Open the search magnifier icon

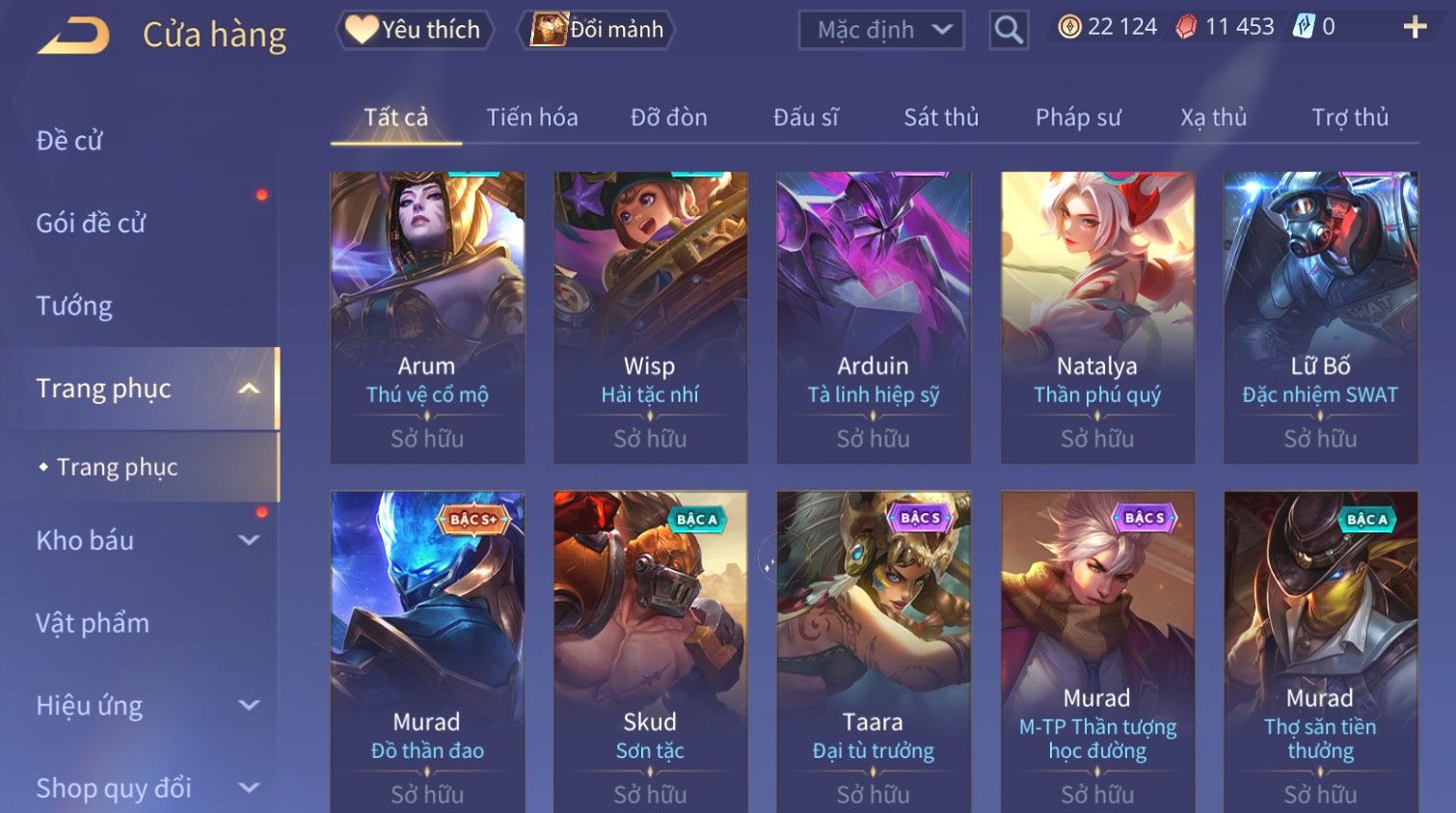click(1009, 30)
